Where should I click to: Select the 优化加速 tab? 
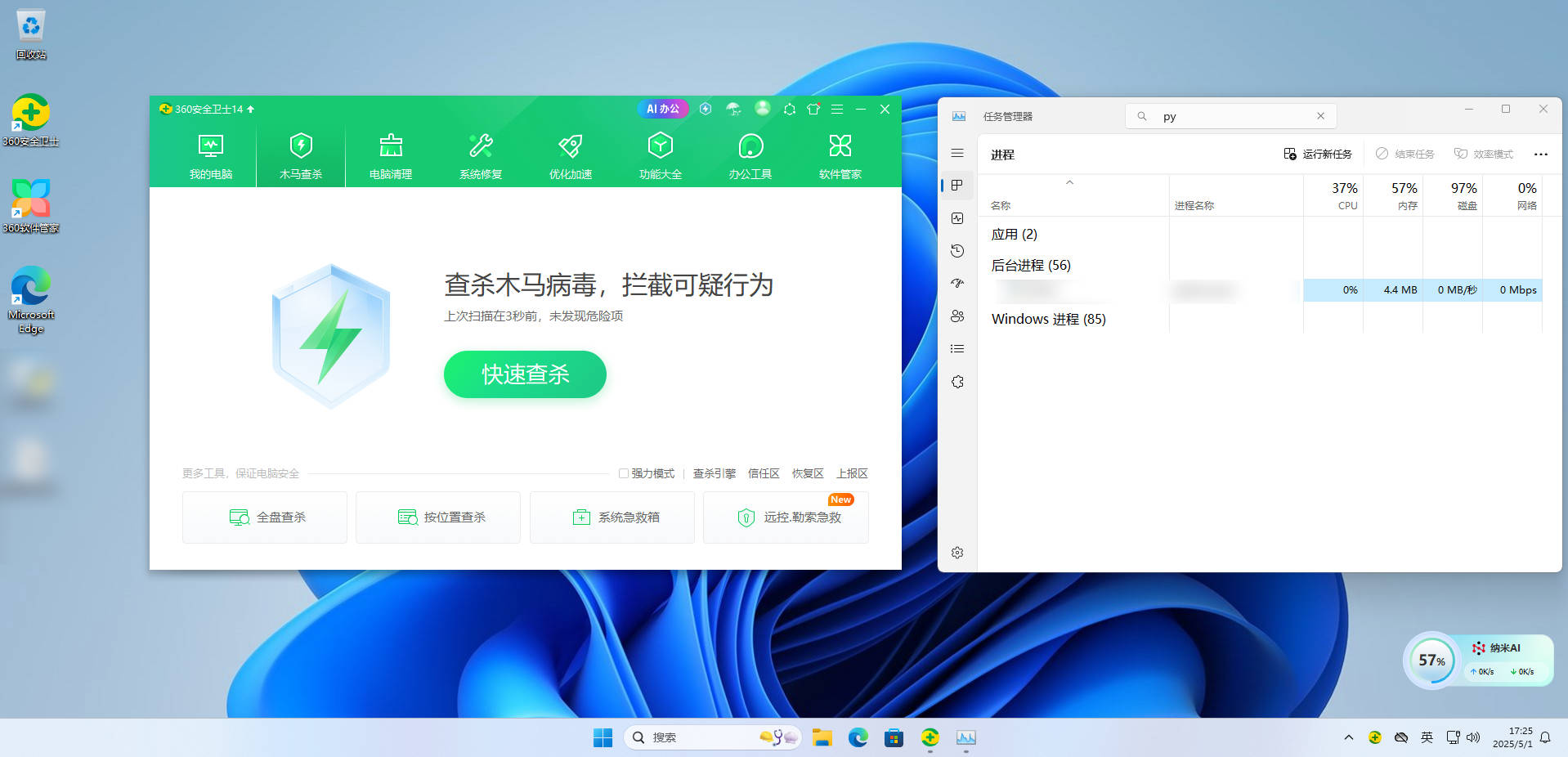(571, 157)
